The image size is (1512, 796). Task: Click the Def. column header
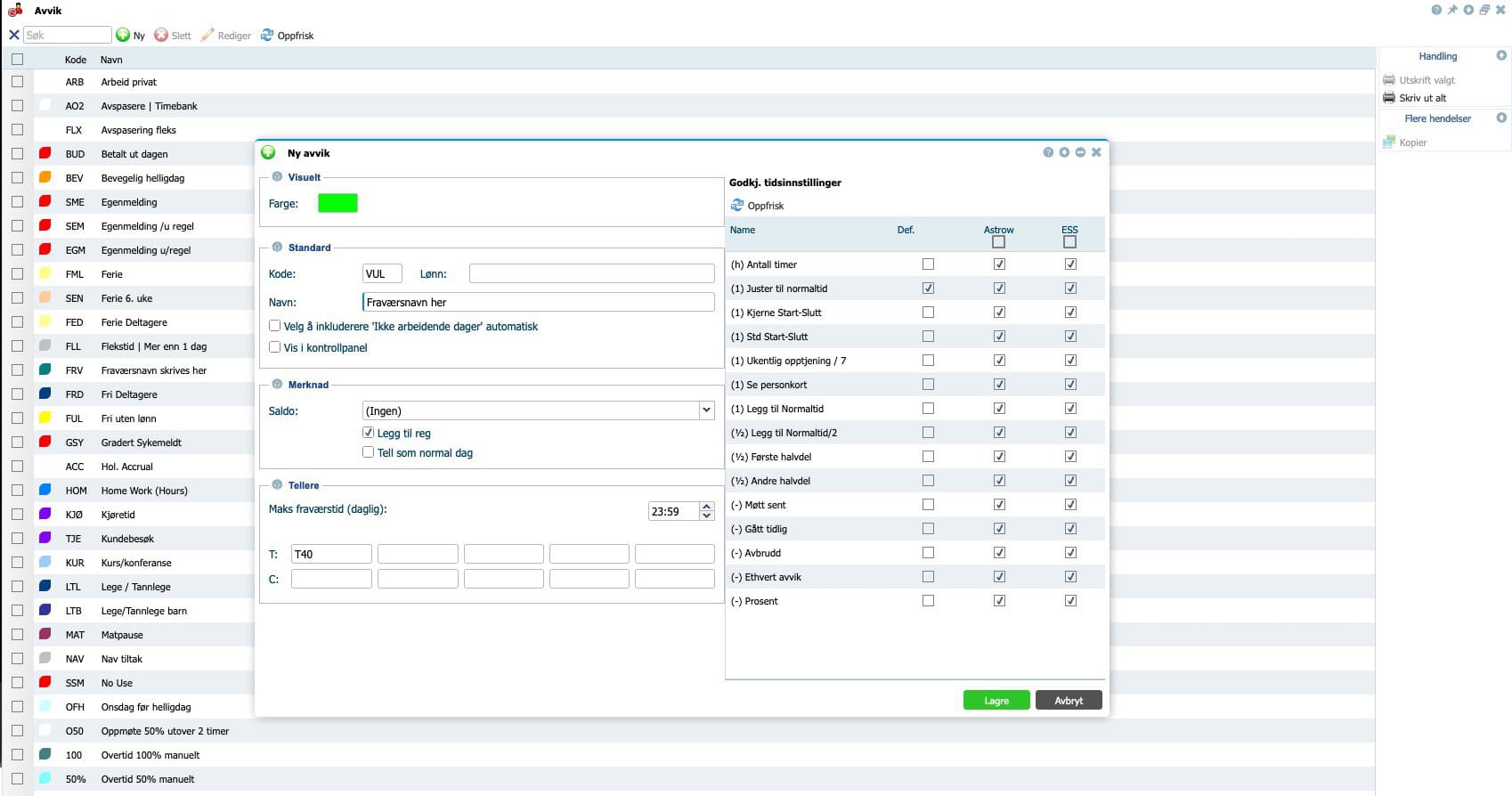coord(906,230)
